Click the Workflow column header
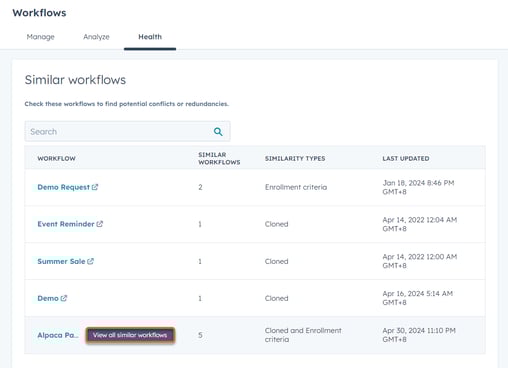The image size is (508, 368). point(56,159)
